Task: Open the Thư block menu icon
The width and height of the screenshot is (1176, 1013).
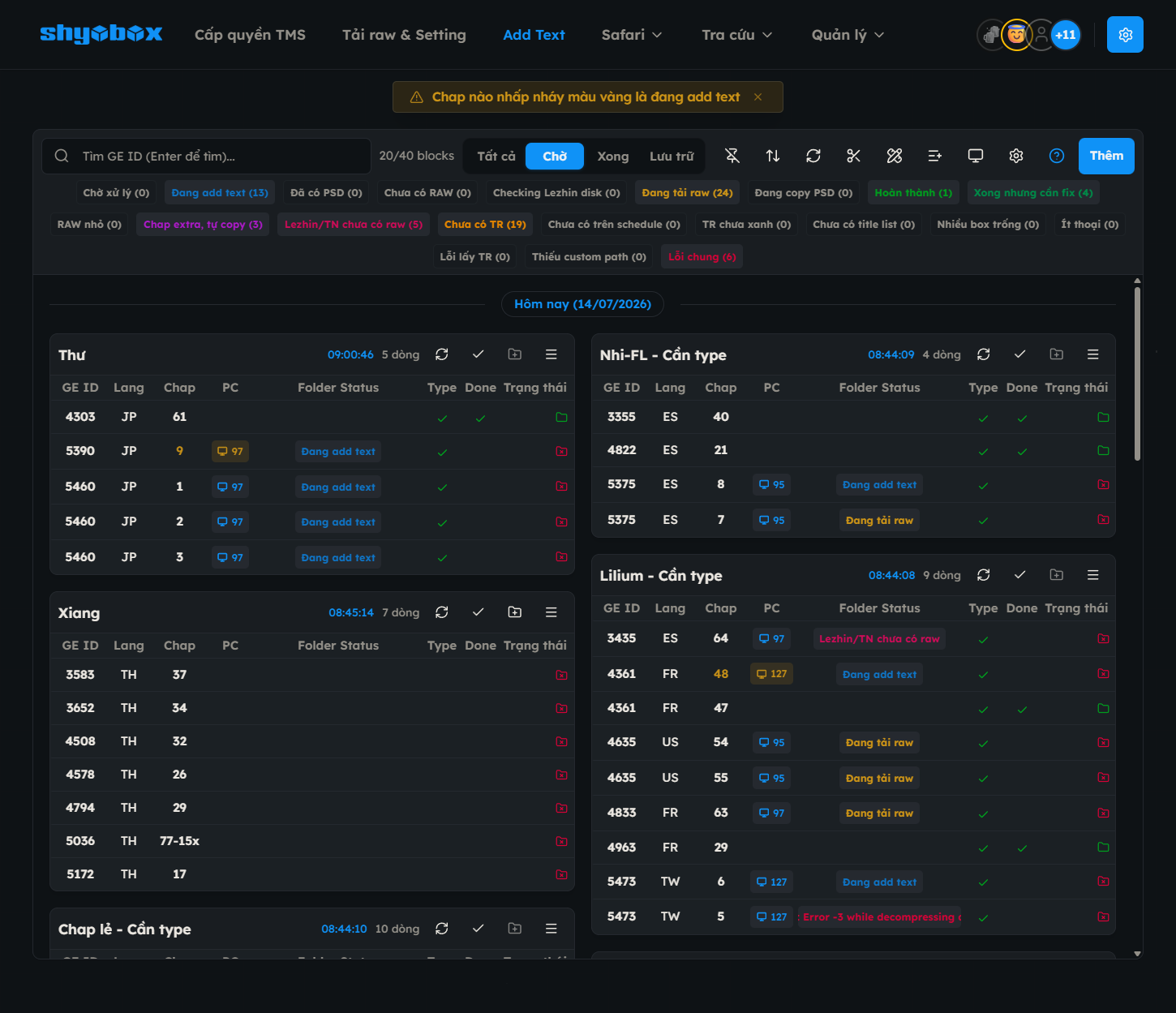Action: tap(552, 354)
